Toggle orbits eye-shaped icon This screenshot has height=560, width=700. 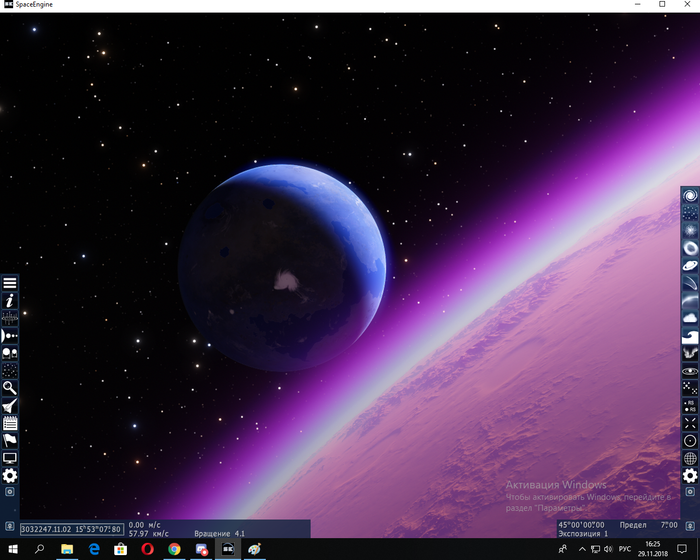pyautogui.click(x=690, y=370)
